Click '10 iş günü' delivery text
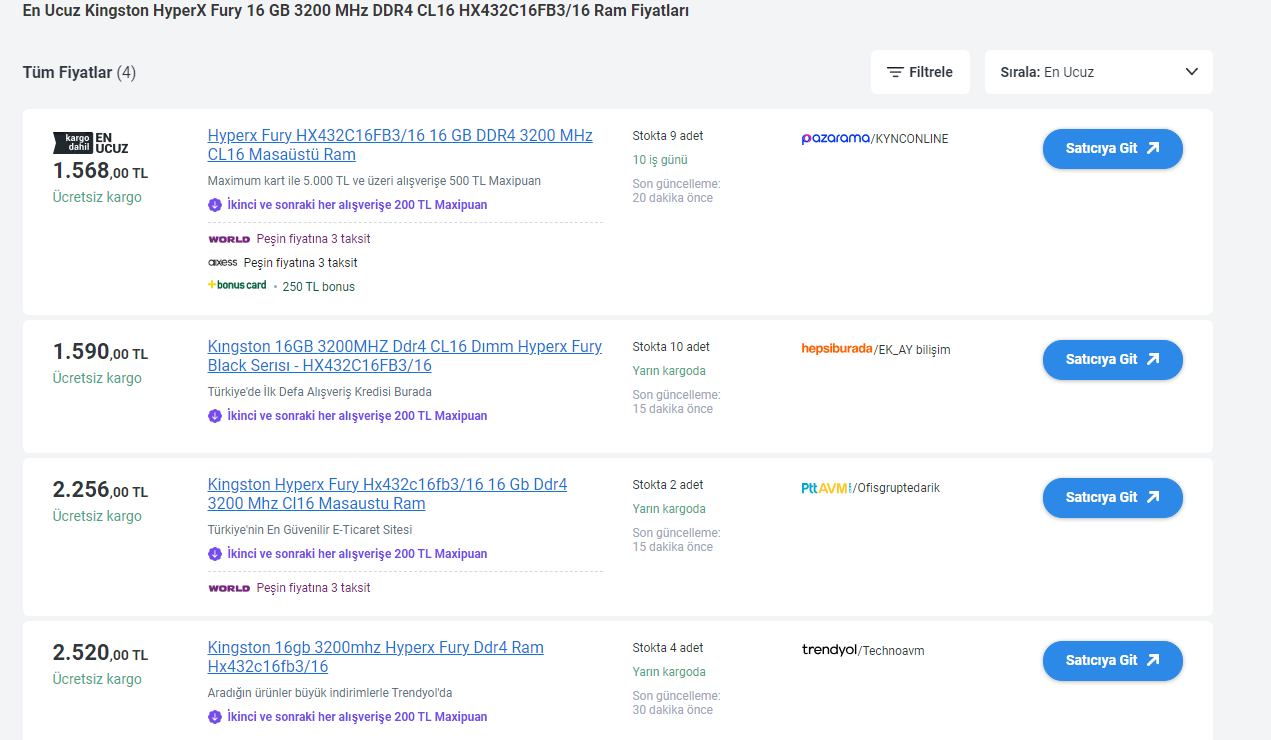The height and width of the screenshot is (740, 1271). point(660,160)
